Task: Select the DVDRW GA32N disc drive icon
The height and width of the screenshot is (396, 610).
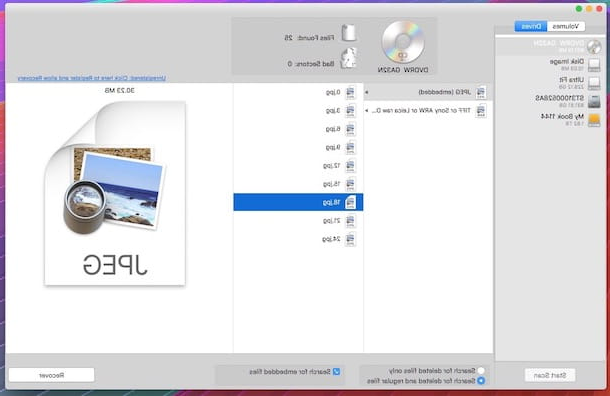Action: click(x=594, y=47)
